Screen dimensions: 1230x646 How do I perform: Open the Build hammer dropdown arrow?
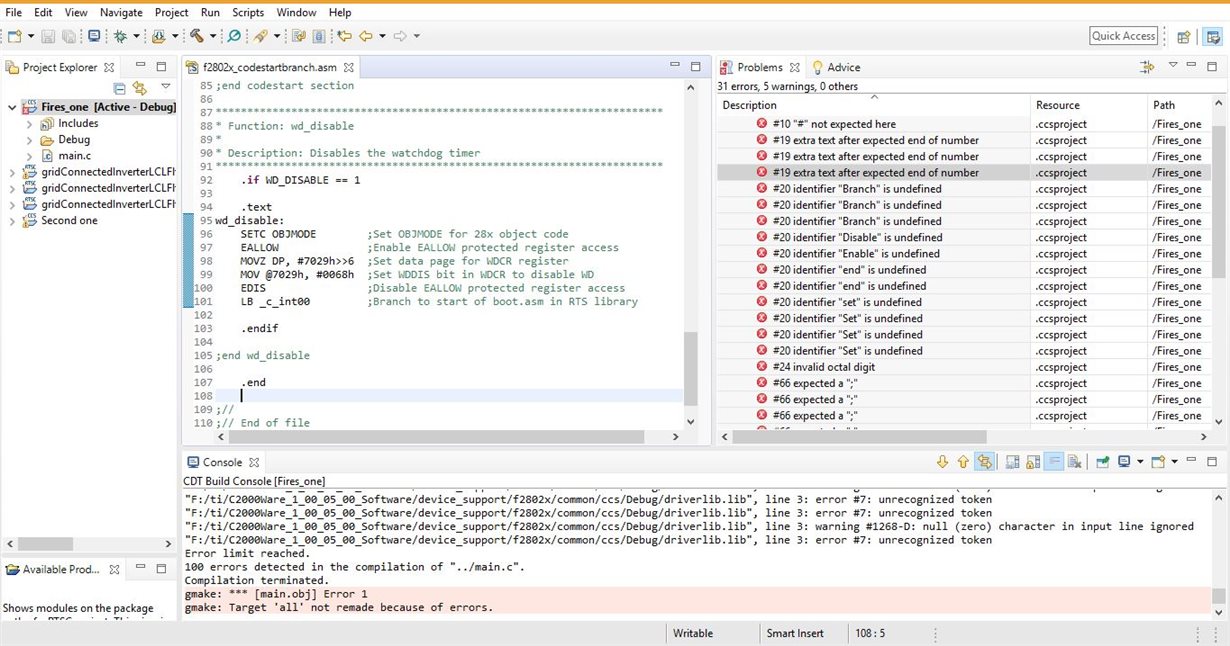(x=212, y=37)
